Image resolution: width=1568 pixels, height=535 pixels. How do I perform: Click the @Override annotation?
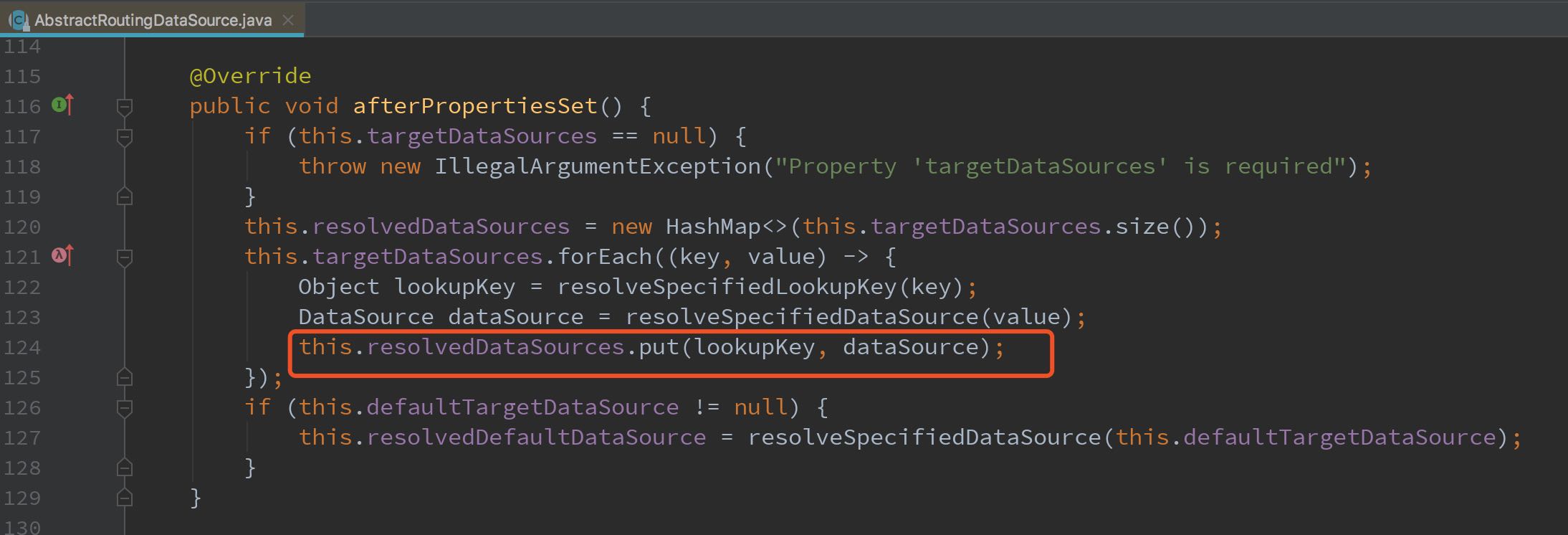pos(249,76)
